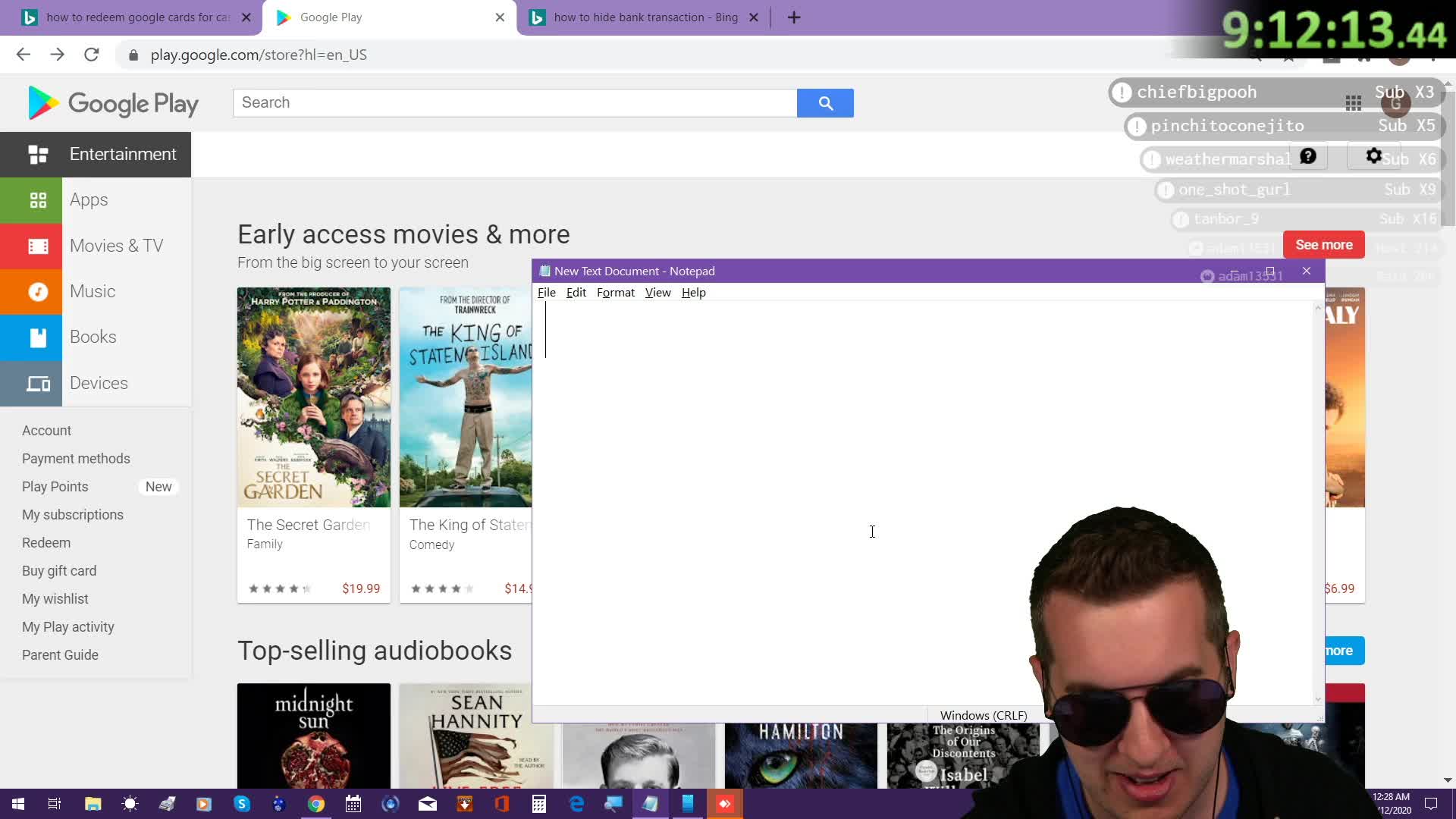1456x819 pixels.
Task: Open Payment methods link
Action: click(x=76, y=459)
